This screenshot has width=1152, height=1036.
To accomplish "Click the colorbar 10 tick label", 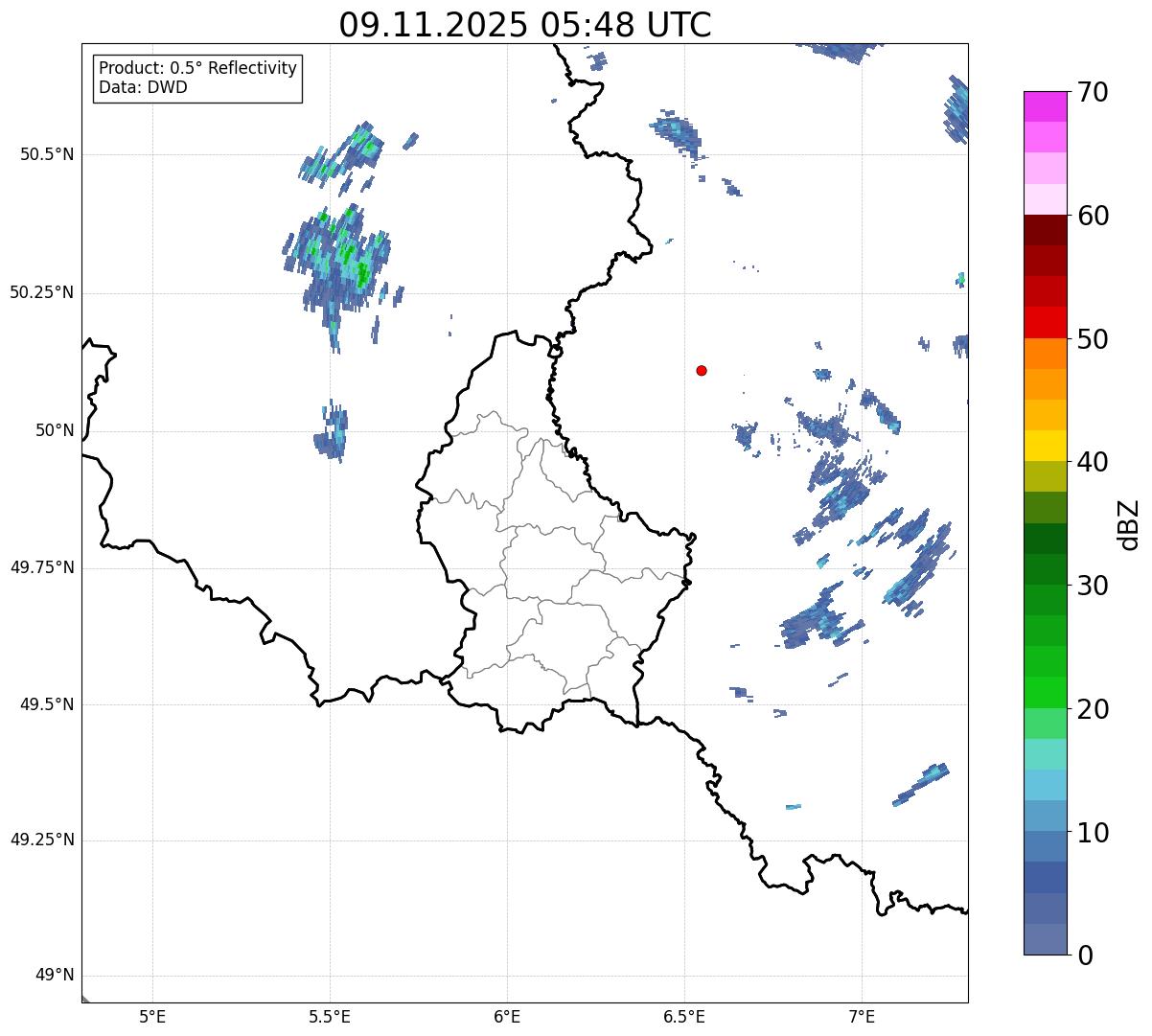I will [1093, 832].
